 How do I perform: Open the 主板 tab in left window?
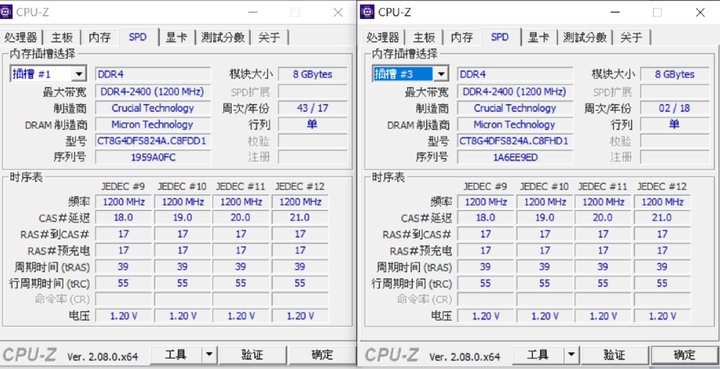(62, 37)
